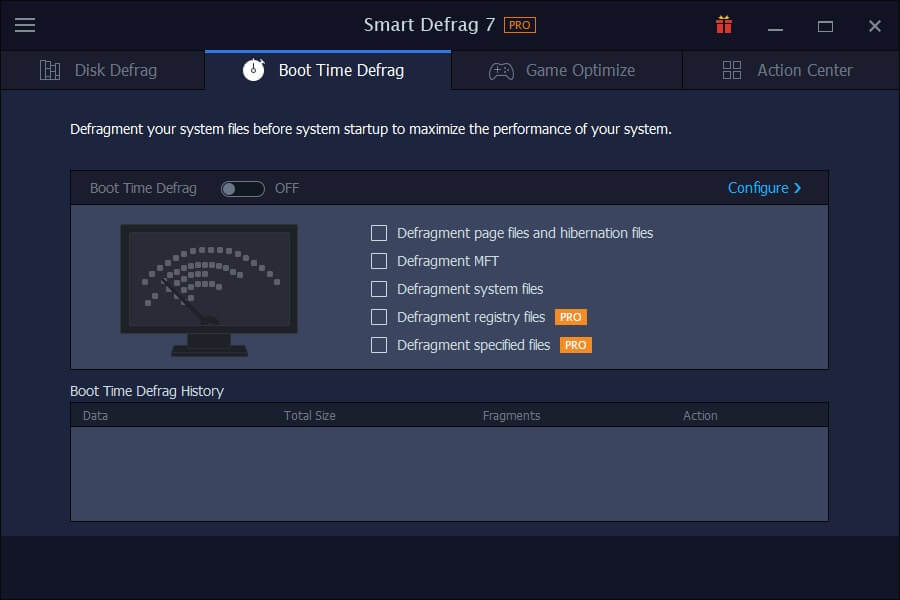Click the PRO badge beside Smart Defrag 7
The image size is (900, 600).
click(x=522, y=24)
